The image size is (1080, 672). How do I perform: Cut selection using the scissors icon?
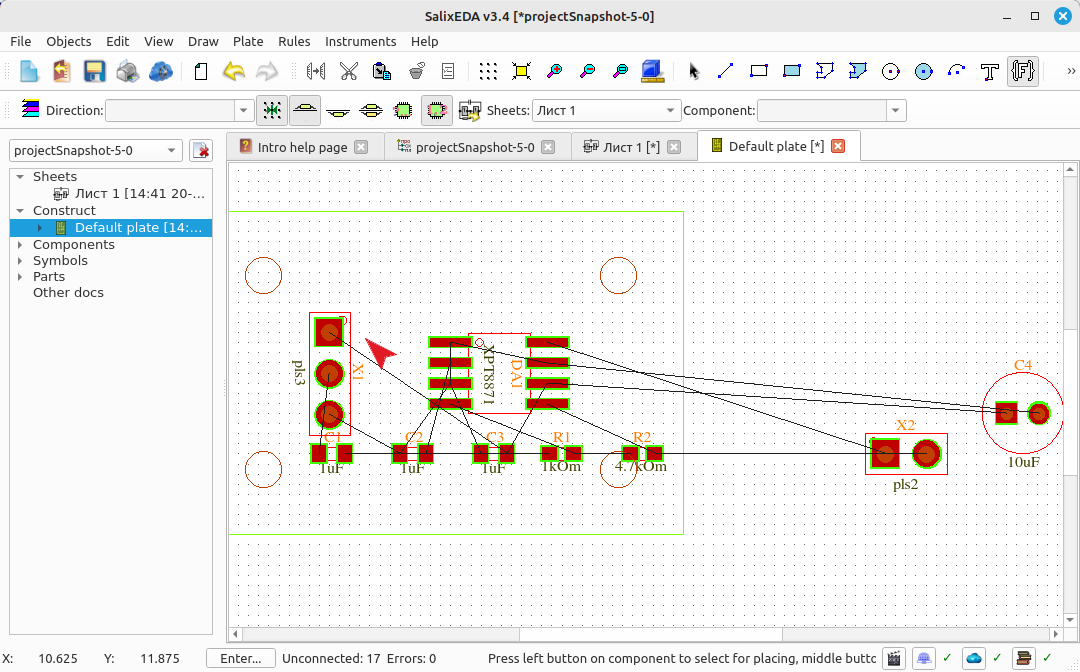tap(349, 71)
